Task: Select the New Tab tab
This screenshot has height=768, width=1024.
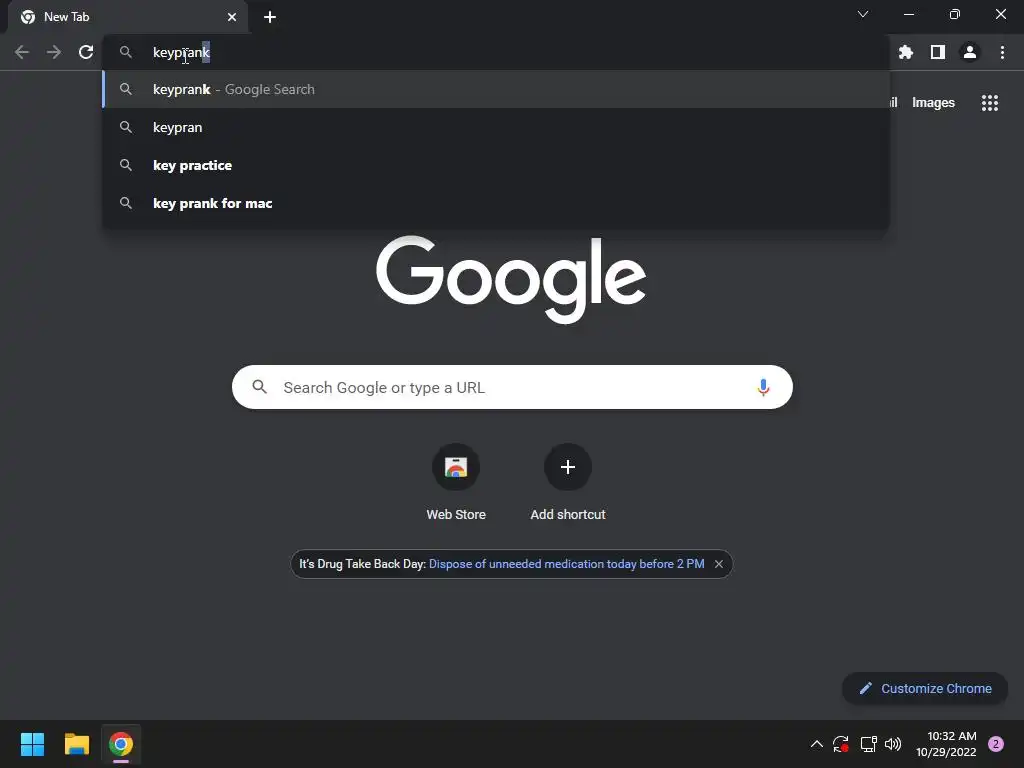Action: [127, 17]
